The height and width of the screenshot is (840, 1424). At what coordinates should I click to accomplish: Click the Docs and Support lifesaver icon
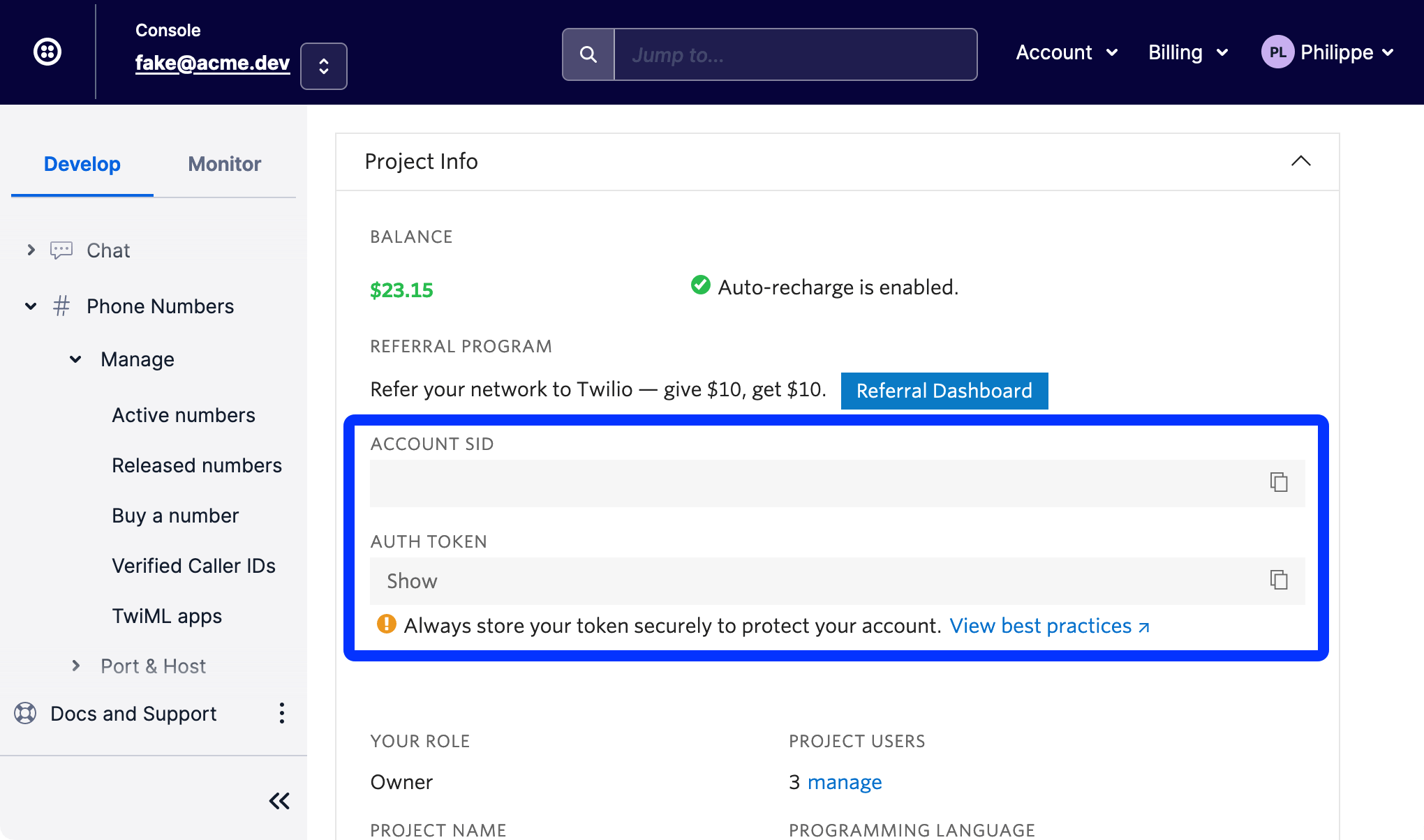24,713
